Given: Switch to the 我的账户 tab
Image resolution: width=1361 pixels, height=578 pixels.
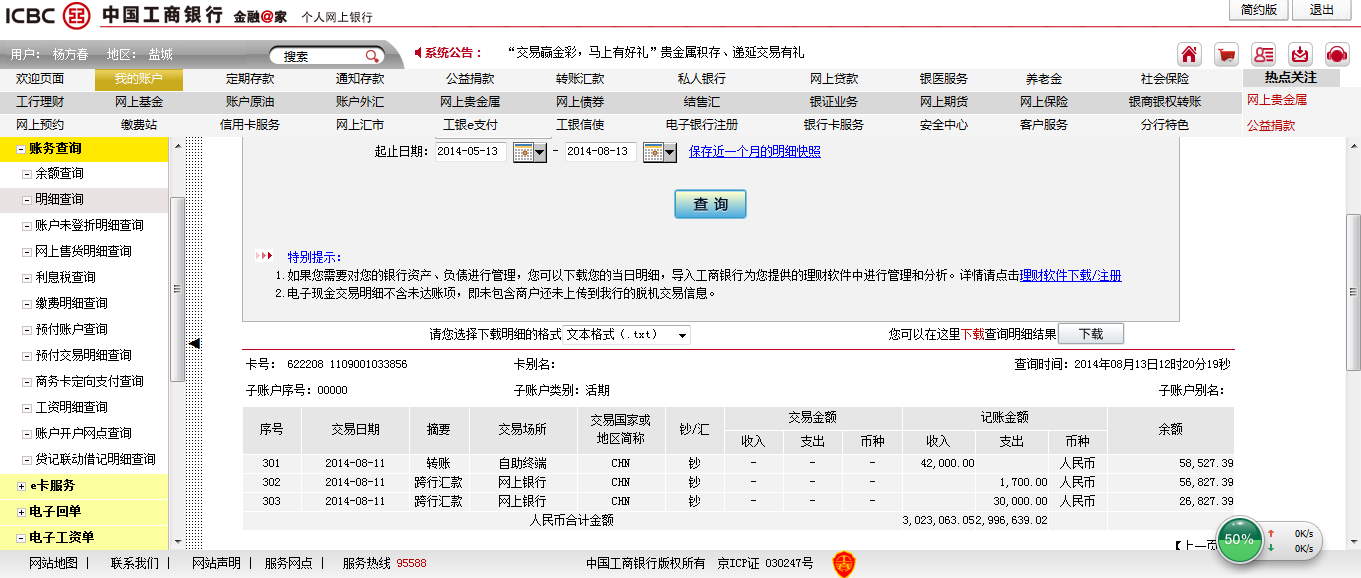Looking at the screenshot, I should (138, 79).
